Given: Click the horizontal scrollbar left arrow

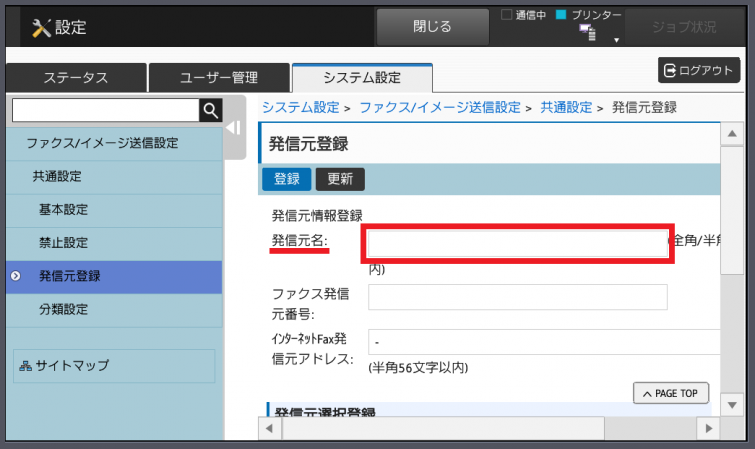Looking at the screenshot, I should (270, 428).
